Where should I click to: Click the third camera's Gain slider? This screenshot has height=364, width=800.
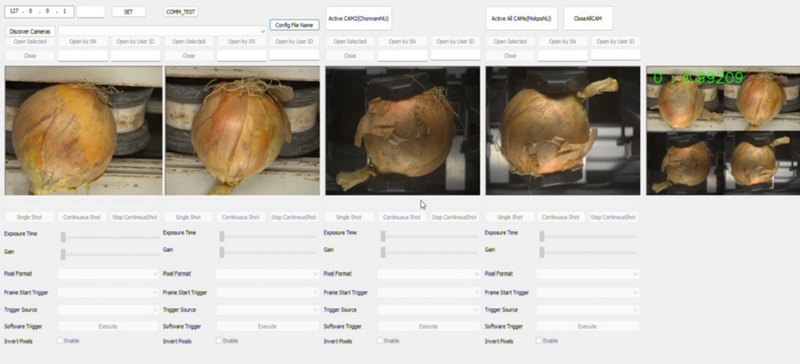point(430,252)
